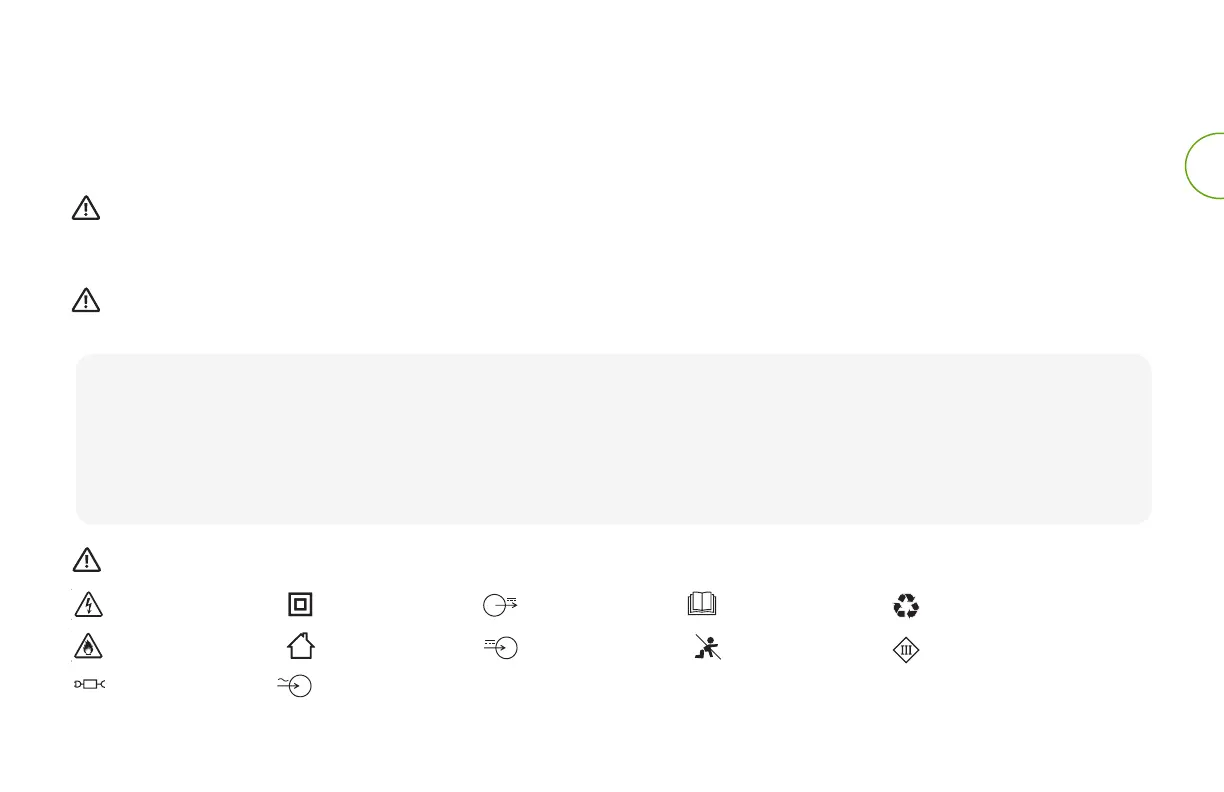This screenshot has width=1224, height=792.
Task: Click the AC input circle with tilde arrow
Action: (x=295, y=685)
